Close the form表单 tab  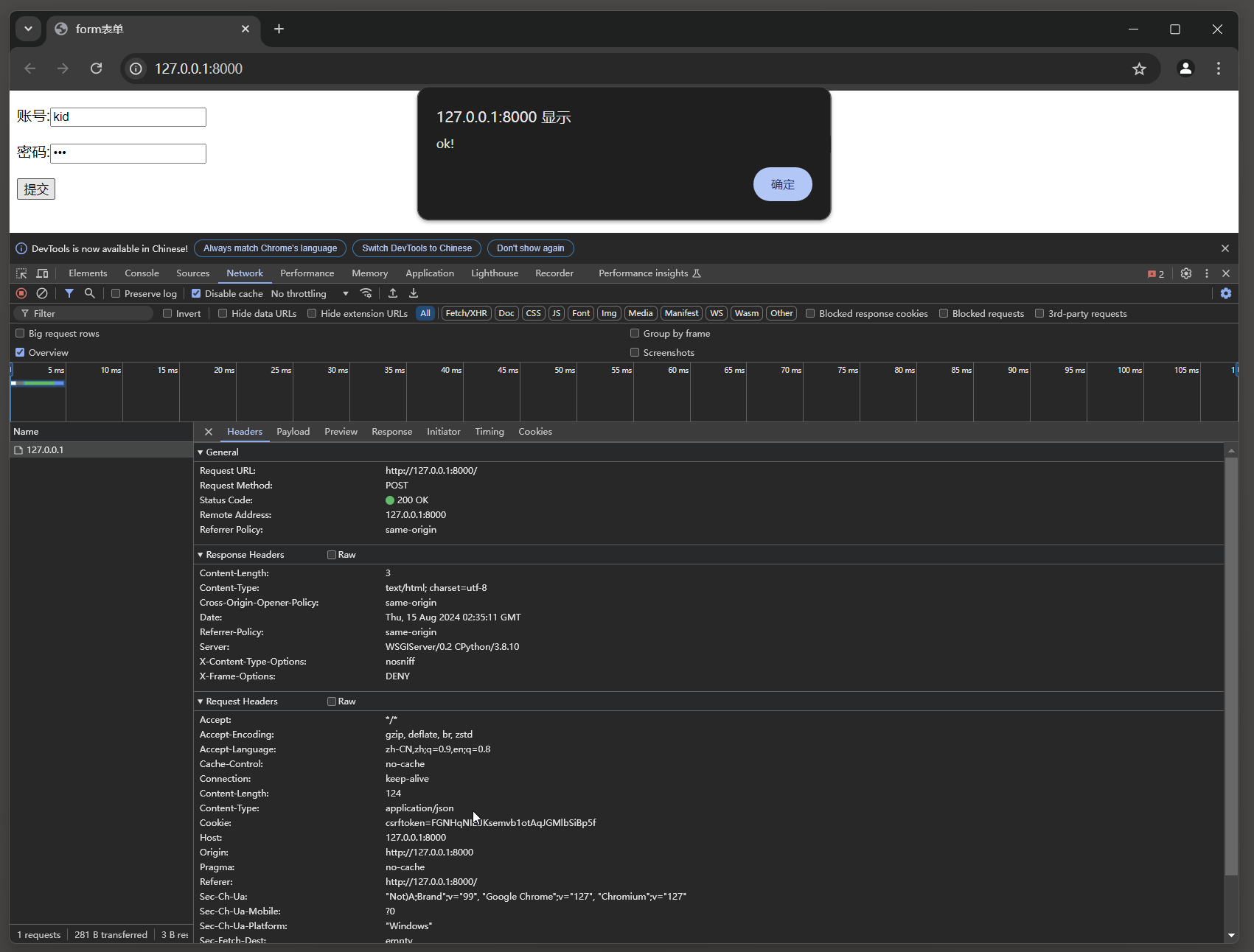pos(245,29)
